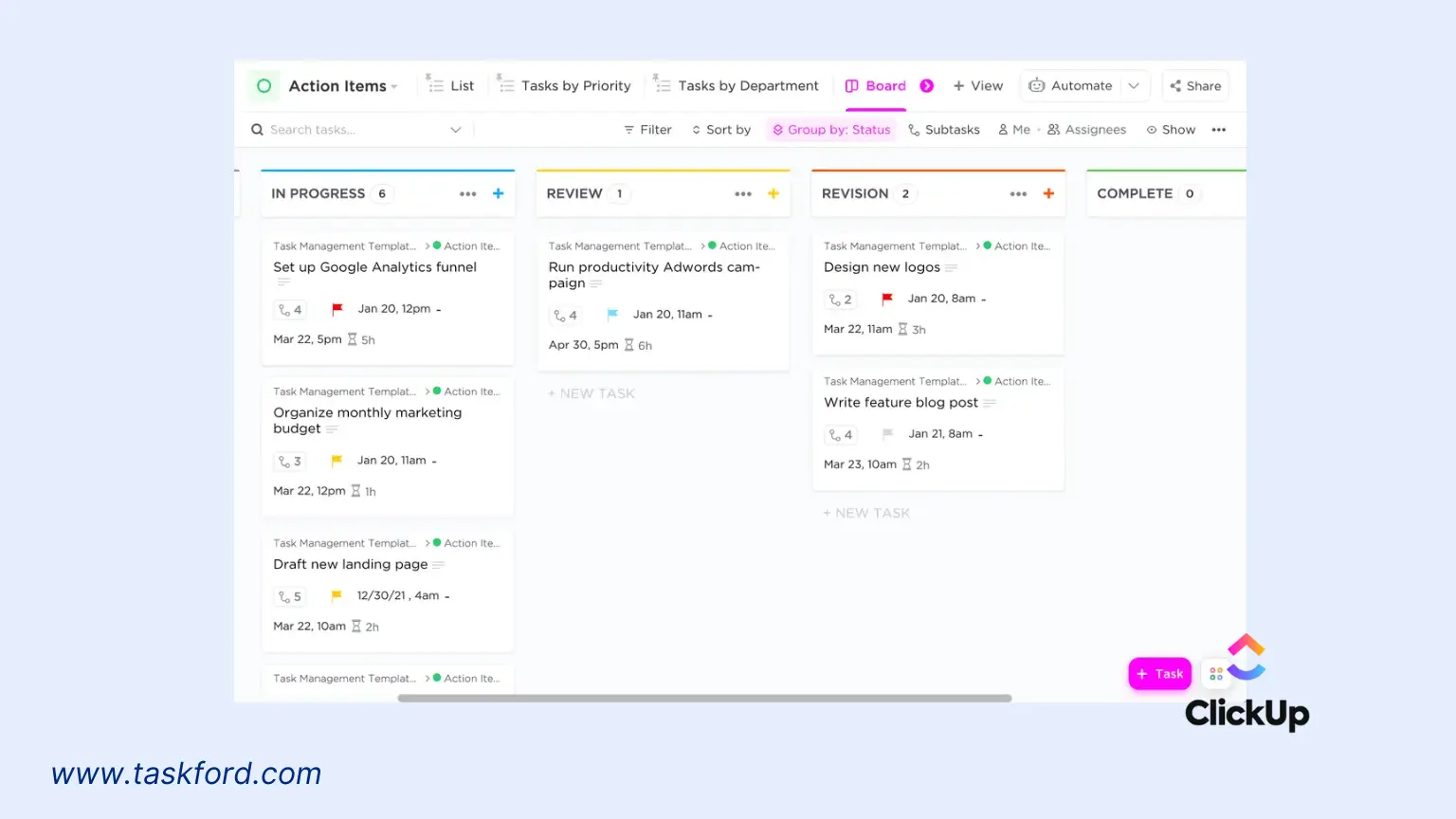Expand the search tasks dropdown chevron
The image size is (1456, 819).
[x=455, y=130]
